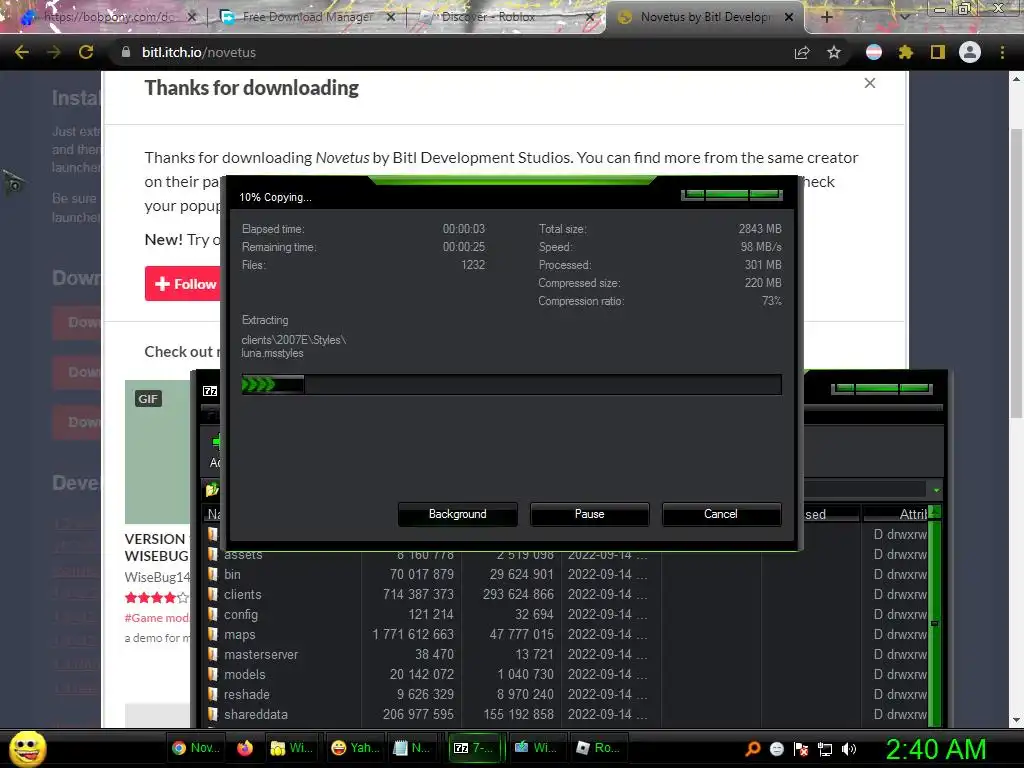Open the smiley Start button

coord(27,748)
